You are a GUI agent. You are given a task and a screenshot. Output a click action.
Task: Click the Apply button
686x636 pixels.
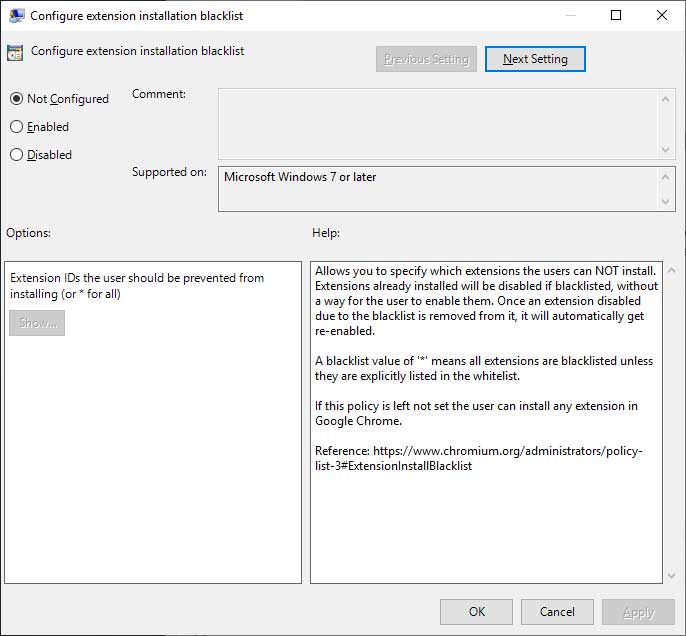coord(638,612)
